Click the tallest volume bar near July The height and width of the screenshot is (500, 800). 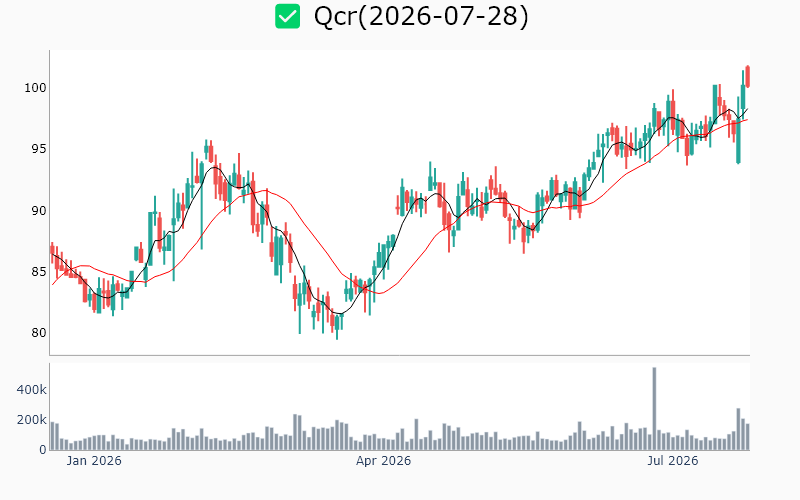[x=654, y=409]
